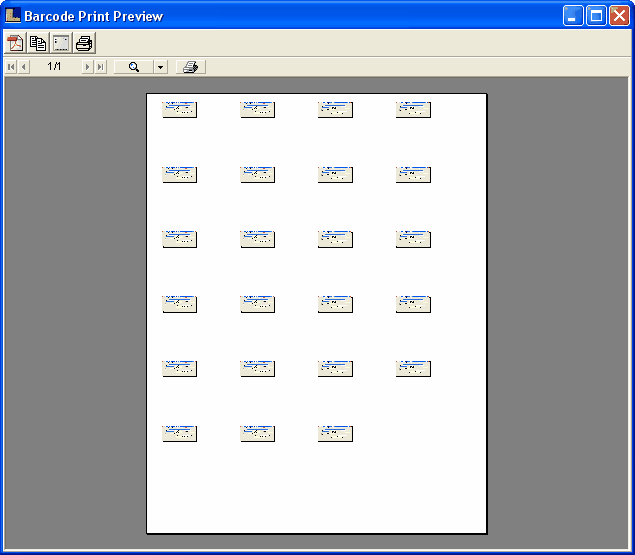This screenshot has height=555, width=635.
Task: Click the Barcode Print Preview app icon
Action: pyautogui.click(x=13, y=15)
